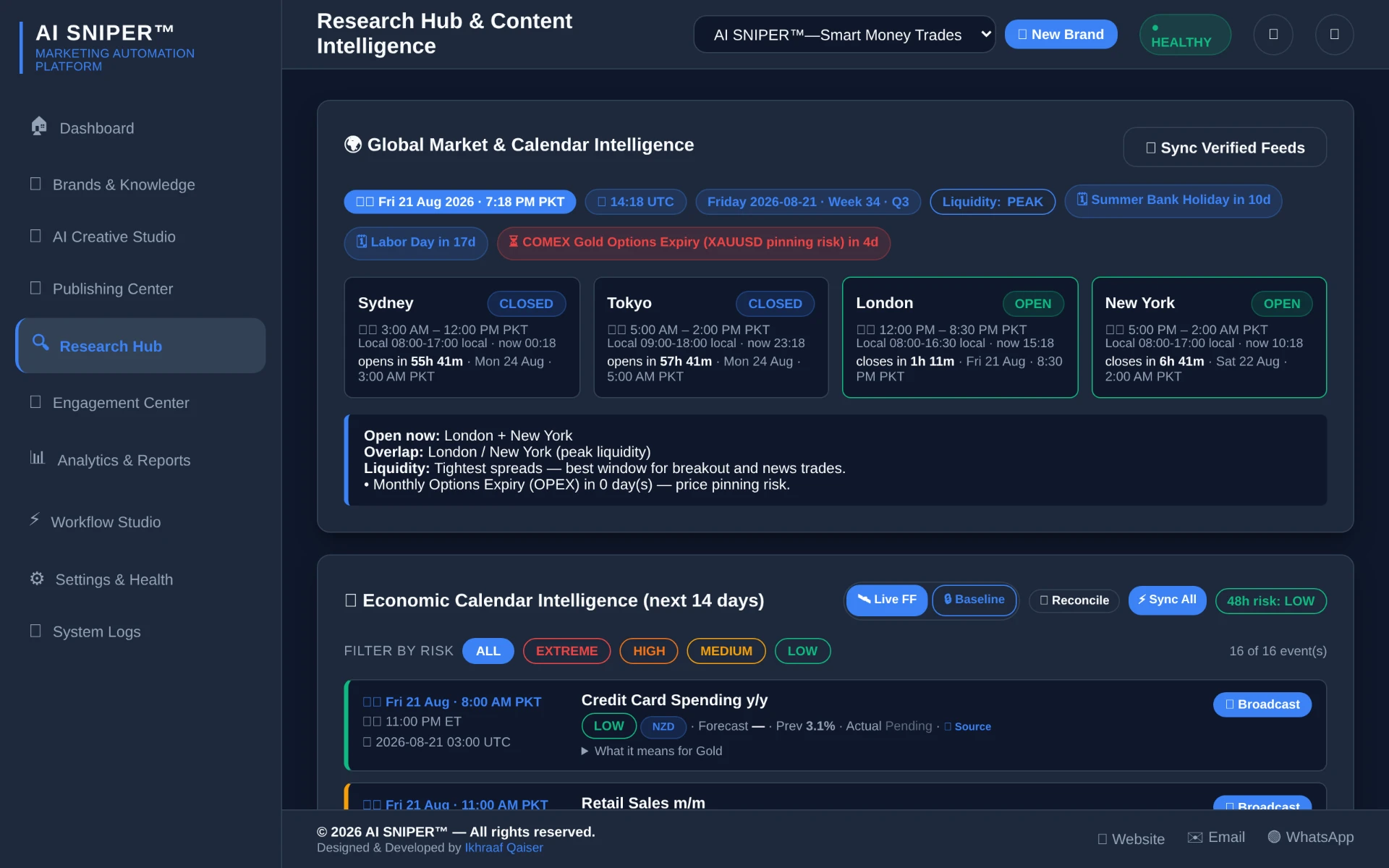
Task: Click the Sync All button
Action: pos(1167,600)
